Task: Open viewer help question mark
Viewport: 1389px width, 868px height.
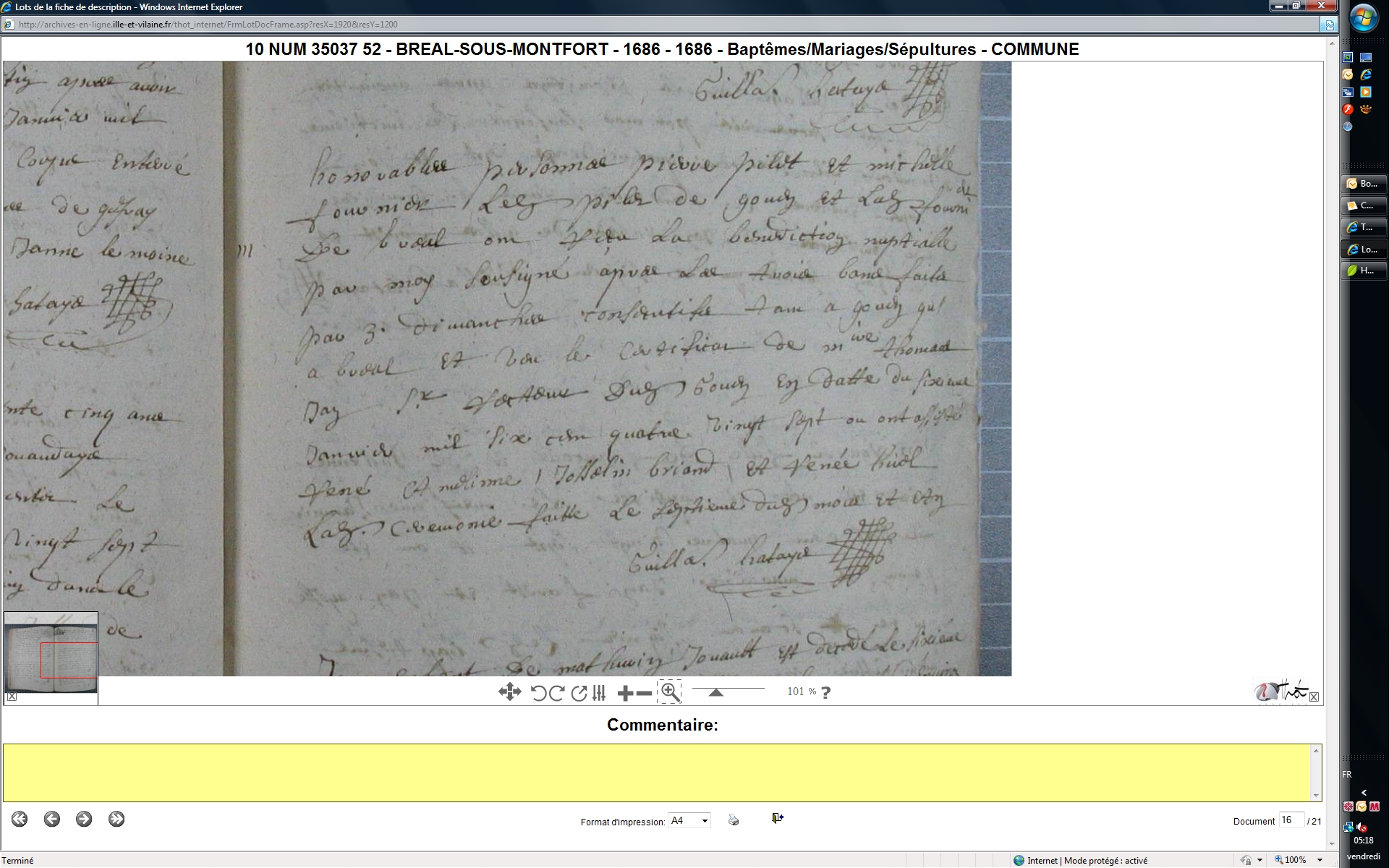Action: pyautogui.click(x=826, y=692)
